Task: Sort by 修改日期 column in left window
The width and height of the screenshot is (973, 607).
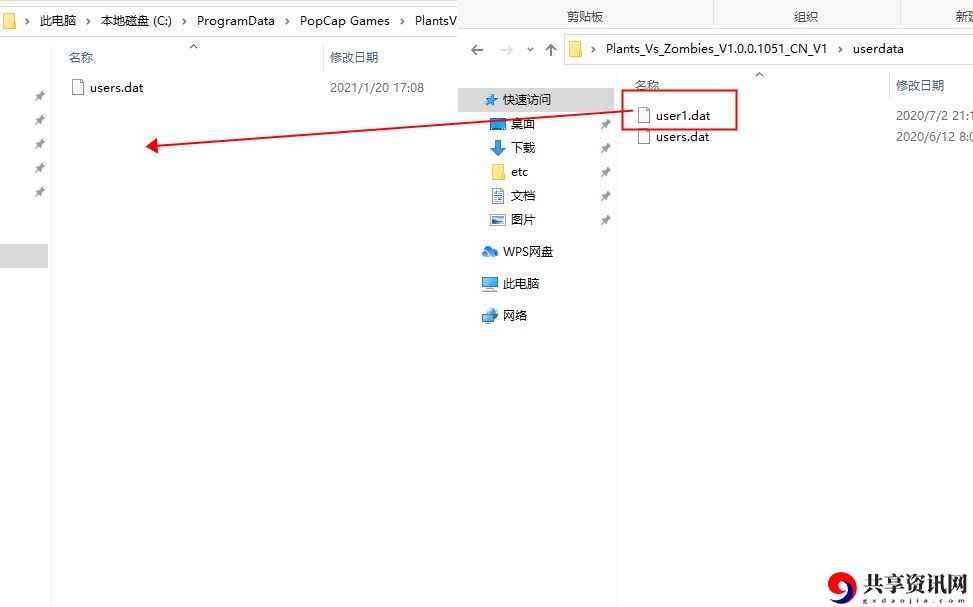Action: tap(354, 57)
